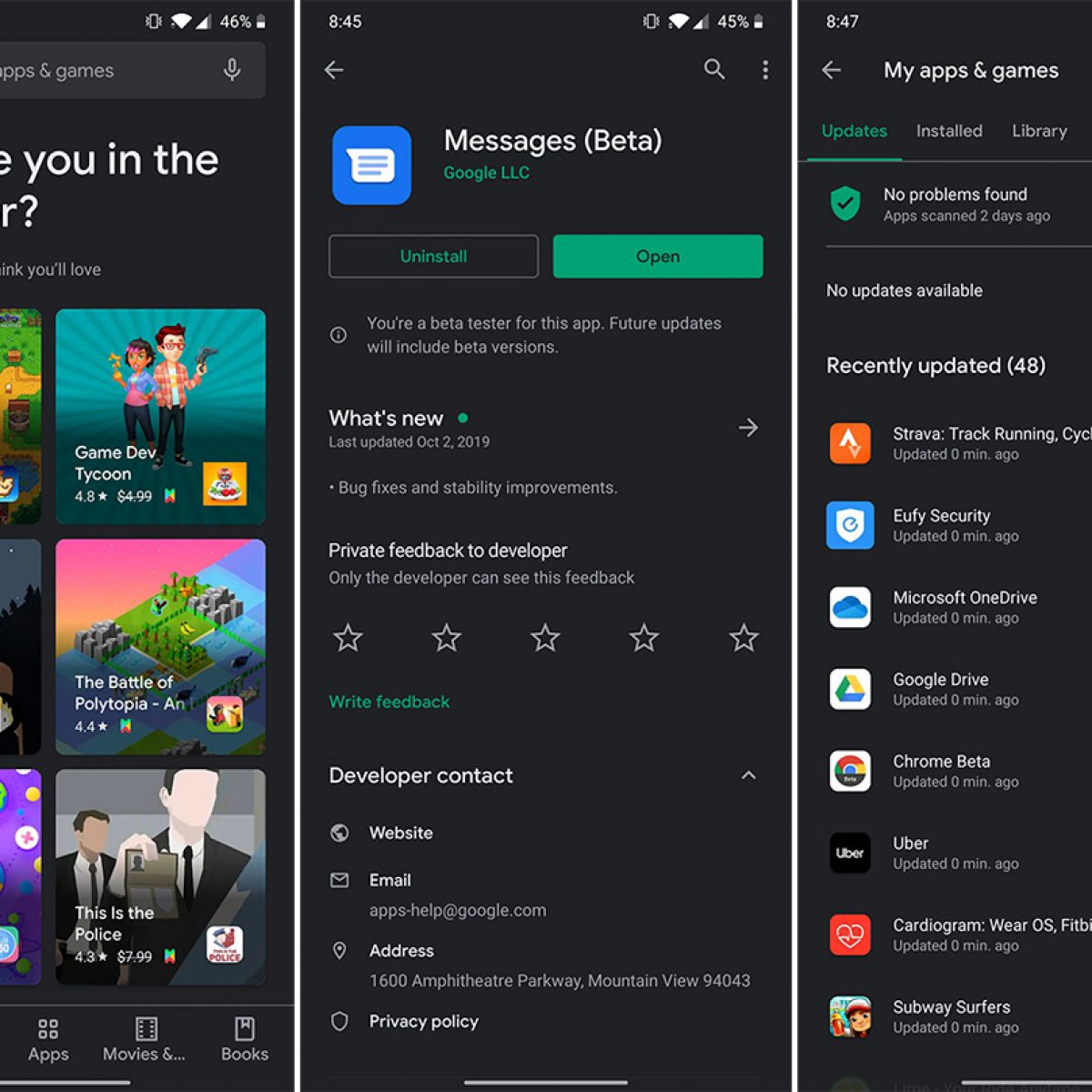Open the Books bottom navigation tab
This screenshot has height=1092, width=1092.
244,1039
